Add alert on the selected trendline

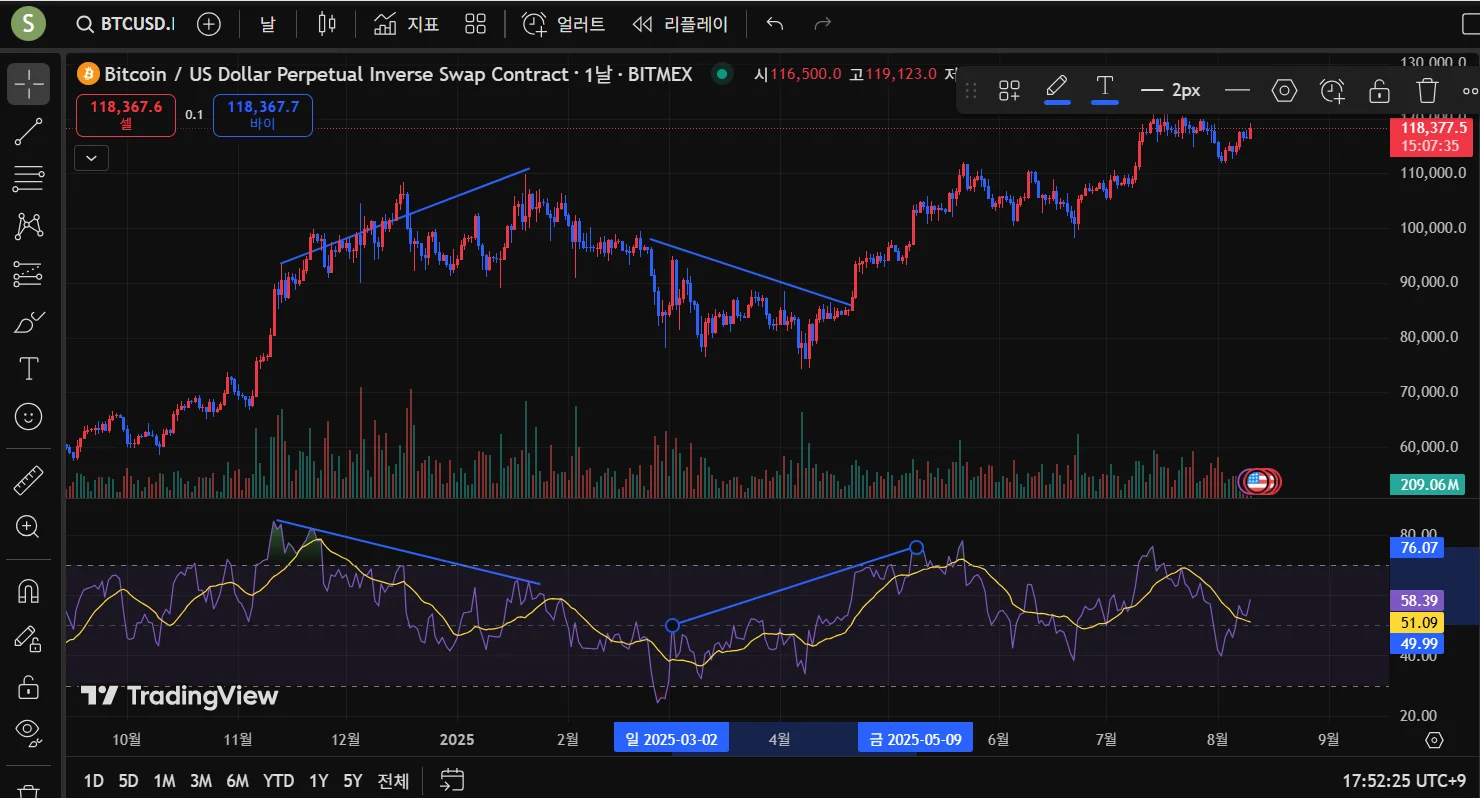coord(1332,91)
